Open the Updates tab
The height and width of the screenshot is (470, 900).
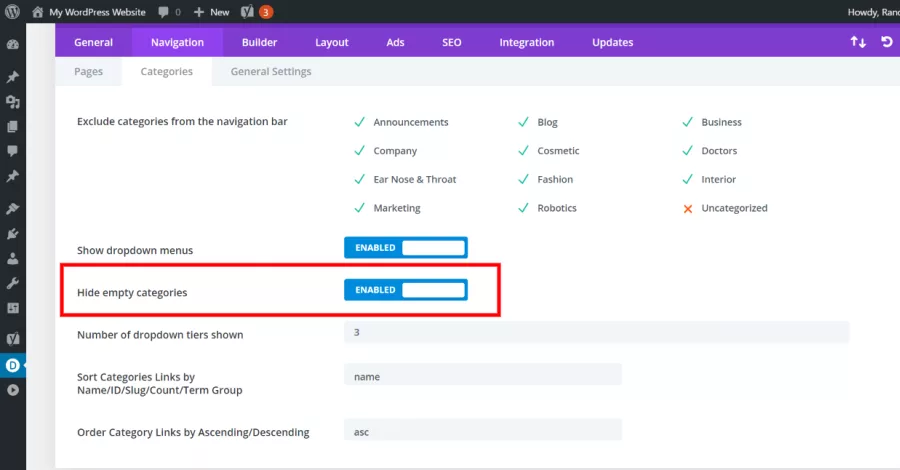pos(612,42)
